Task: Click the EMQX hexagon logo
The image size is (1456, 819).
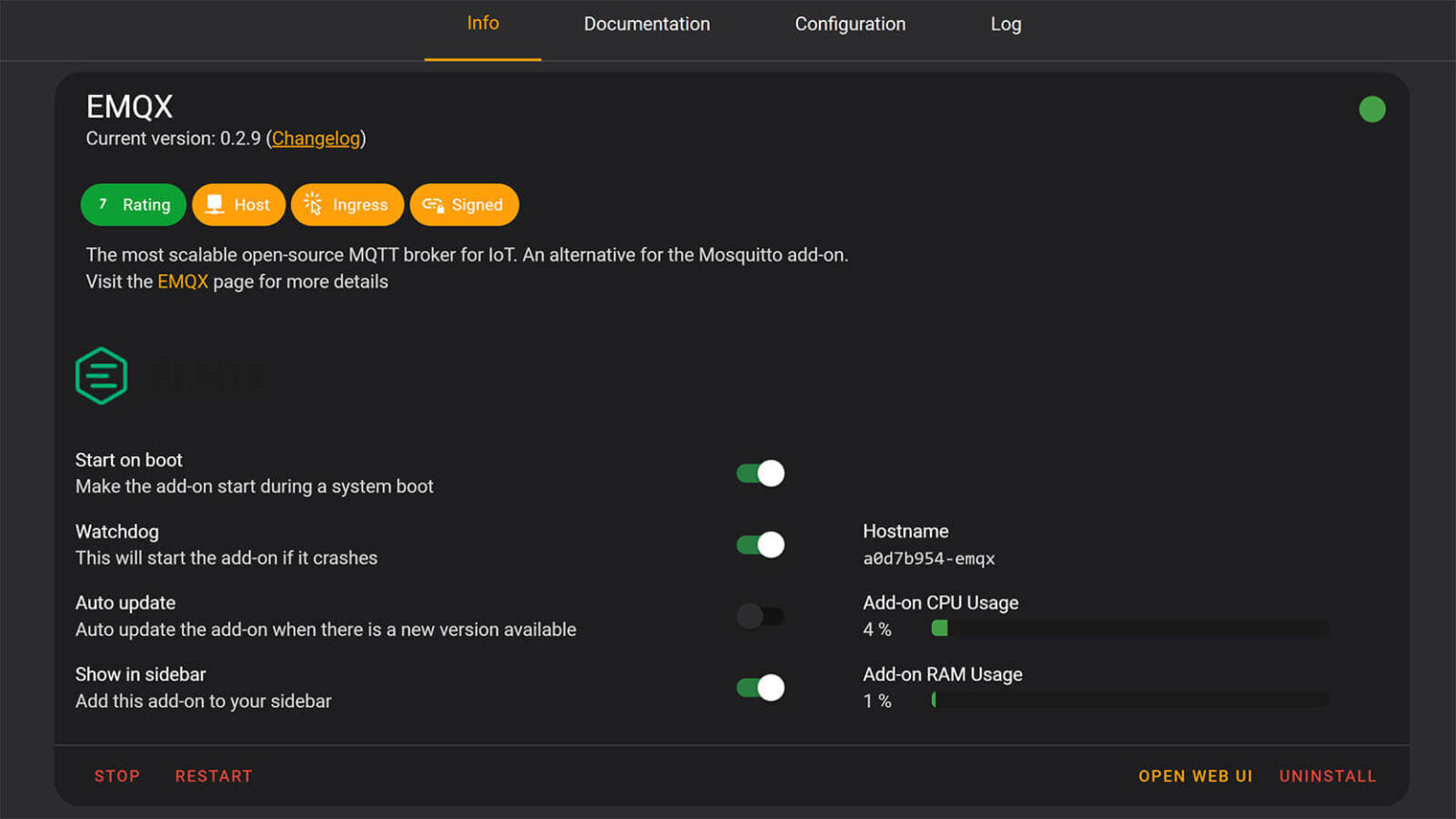Action: click(101, 375)
